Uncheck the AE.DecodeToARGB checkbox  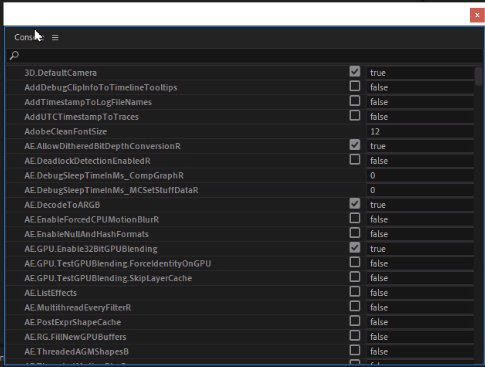[355, 203]
